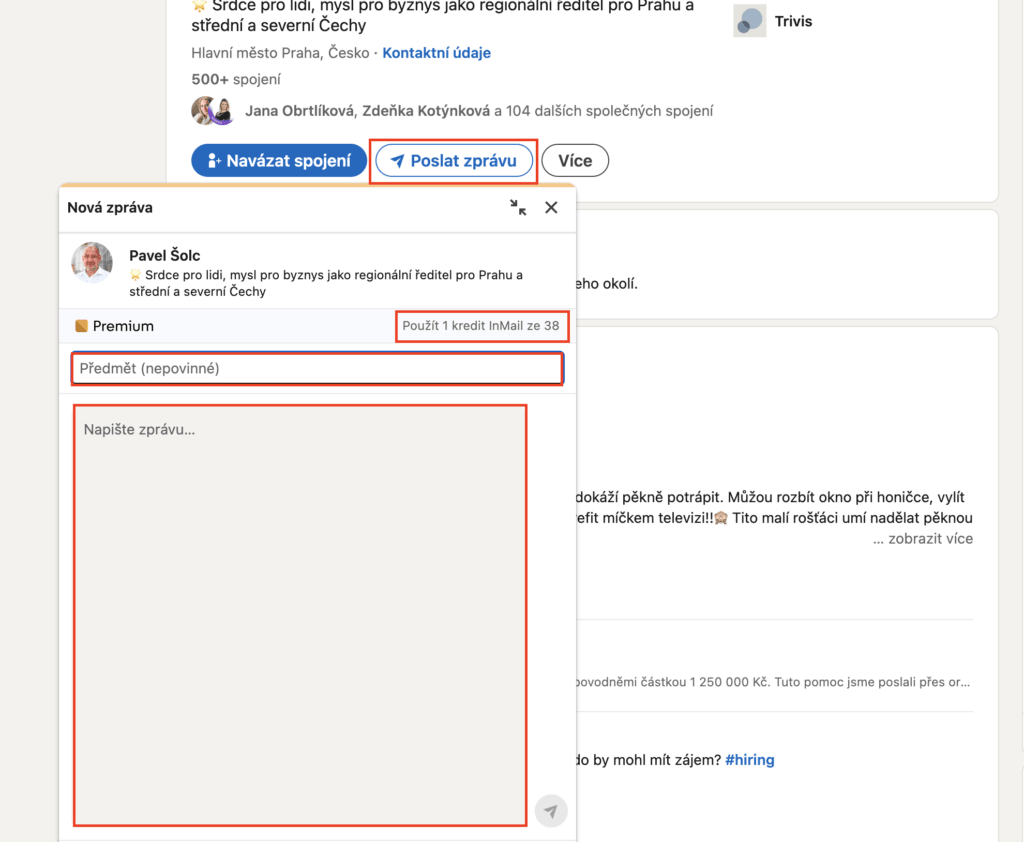Click the Předmět (nepovinné) subject field
Viewport: 1024px width, 842px height.
pyautogui.click(x=317, y=368)
